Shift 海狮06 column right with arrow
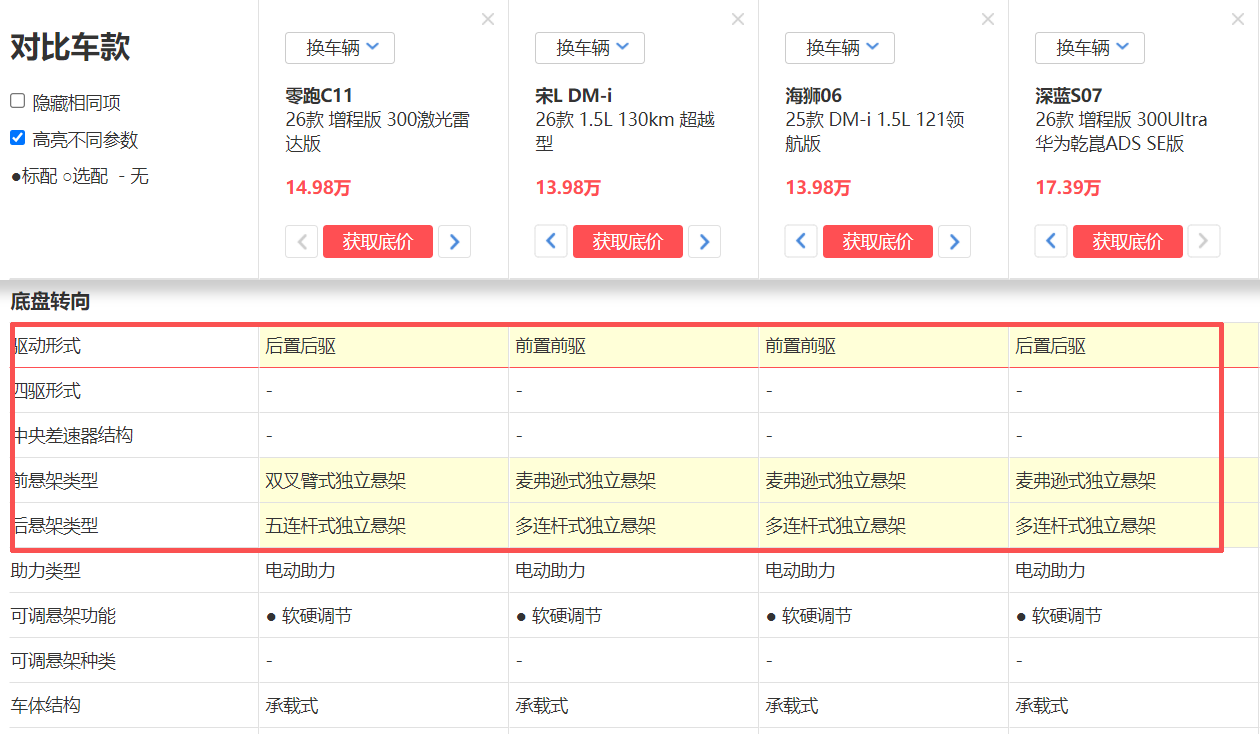The image size is (1260, 734). (954, 241)
